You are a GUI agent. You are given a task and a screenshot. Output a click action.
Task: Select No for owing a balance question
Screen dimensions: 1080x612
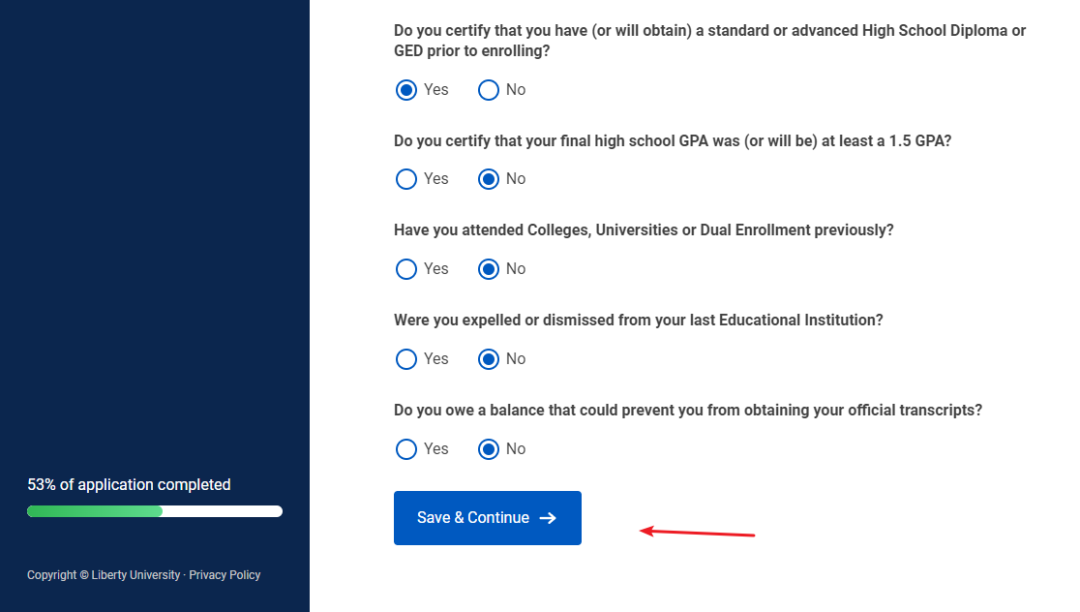488,450
